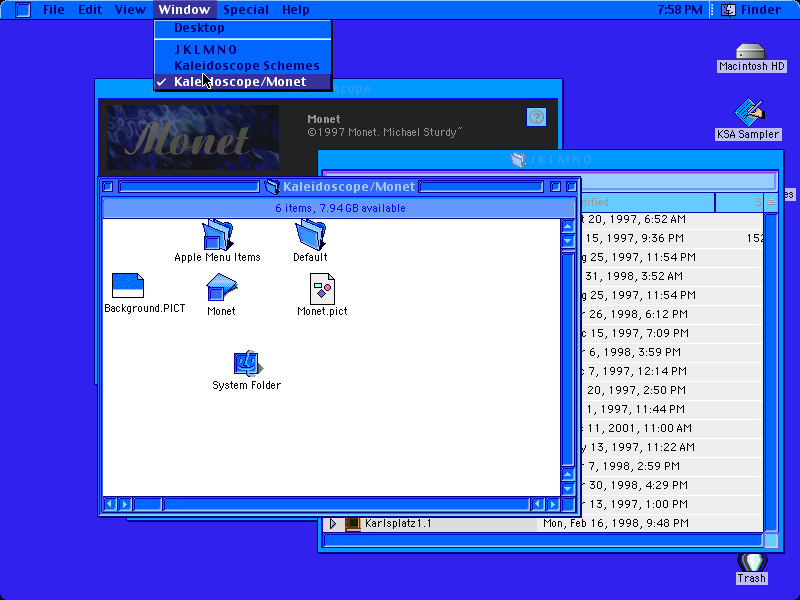Select the Default folder icon
Screen dimensions: 800x600
[x=310, y=235]
